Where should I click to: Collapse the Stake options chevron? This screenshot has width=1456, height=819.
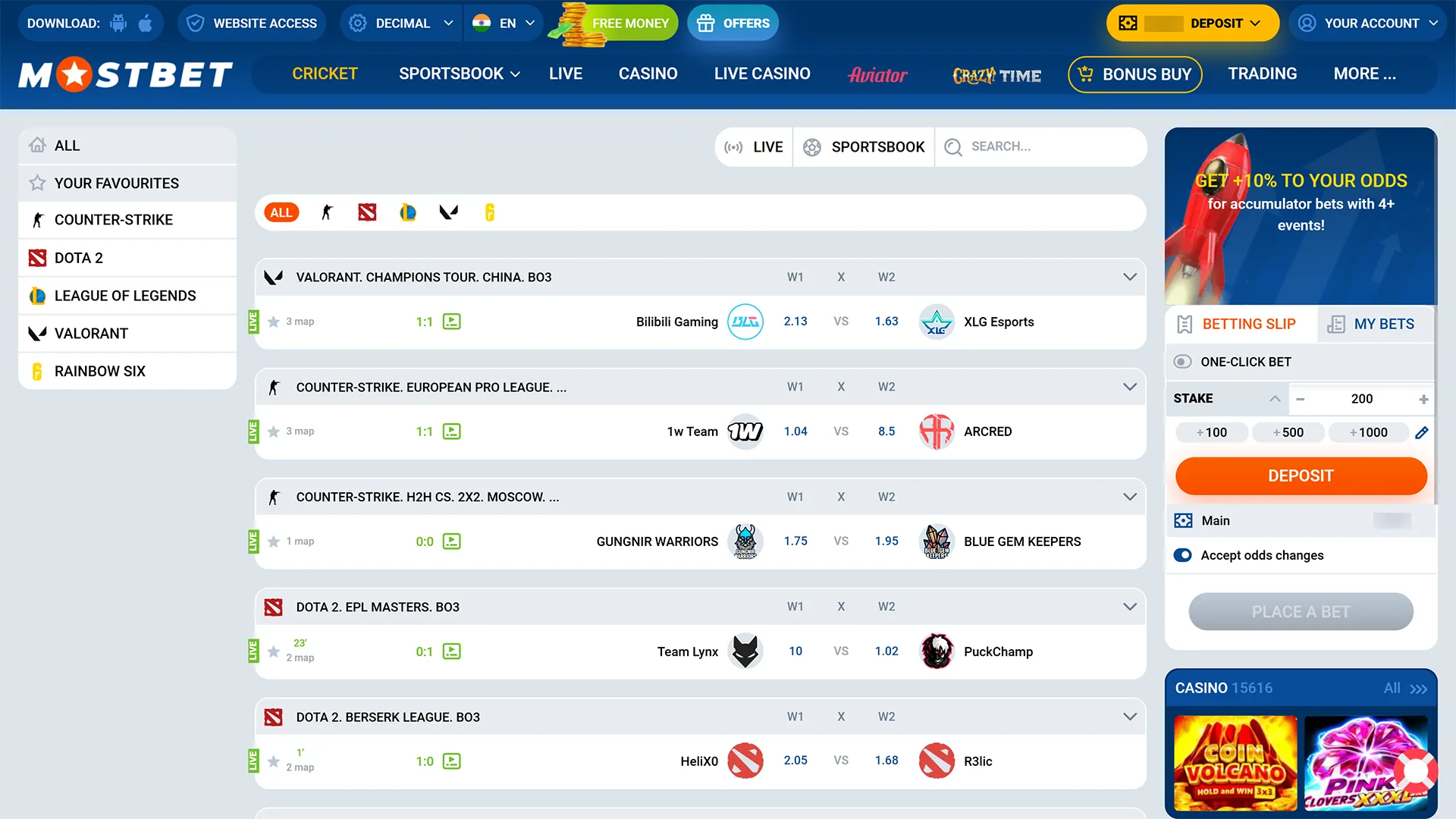[1275, 399]
